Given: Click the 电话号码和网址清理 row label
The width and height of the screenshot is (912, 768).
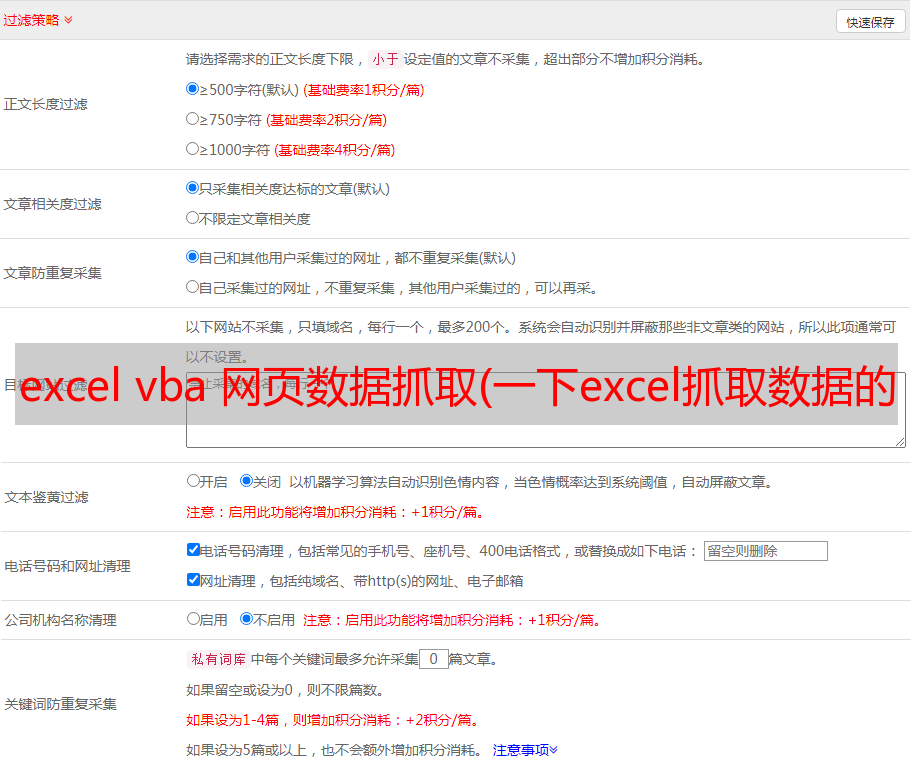Looking at the screenshot, I should click(67, 566).
